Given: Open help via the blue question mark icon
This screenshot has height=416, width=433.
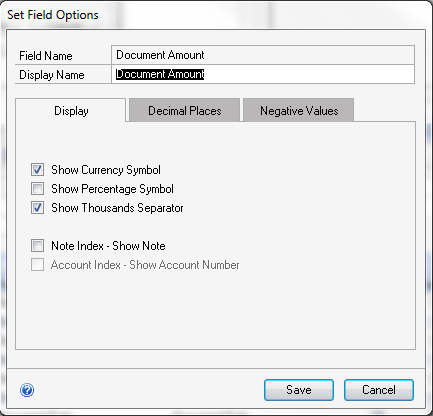Looking at the screenshot, I should pyautogui.click(x=27, y=390).
